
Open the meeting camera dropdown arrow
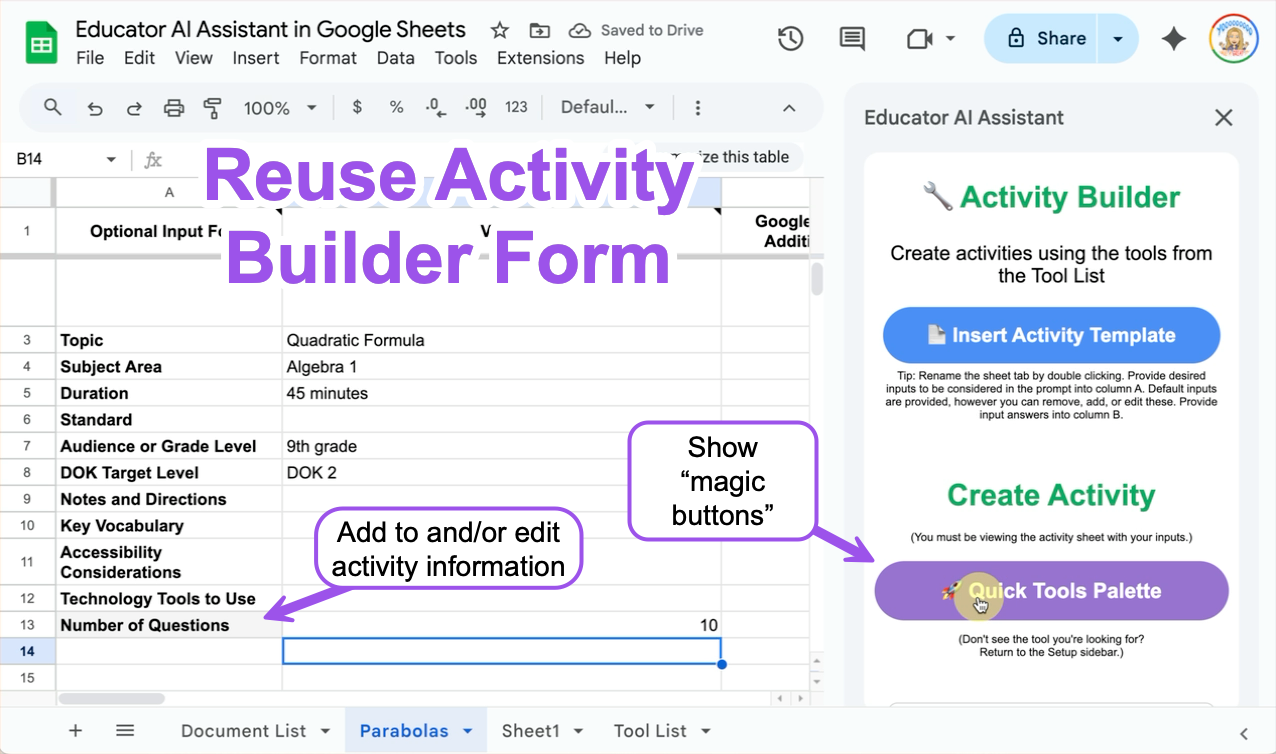tap(950, 39)
